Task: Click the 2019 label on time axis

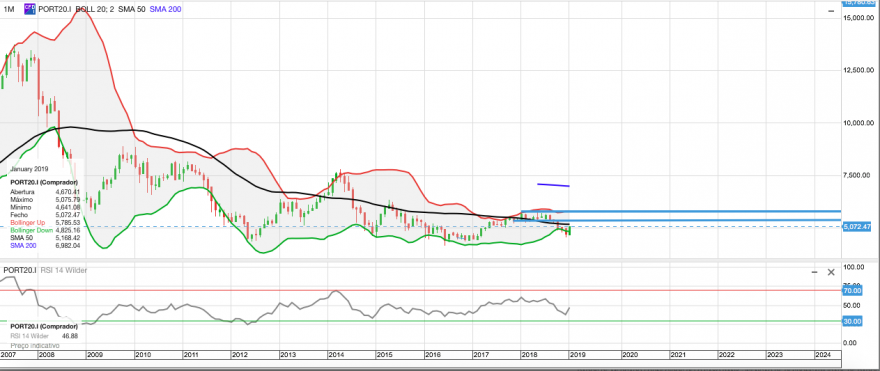Action: [x=578, y=355]
